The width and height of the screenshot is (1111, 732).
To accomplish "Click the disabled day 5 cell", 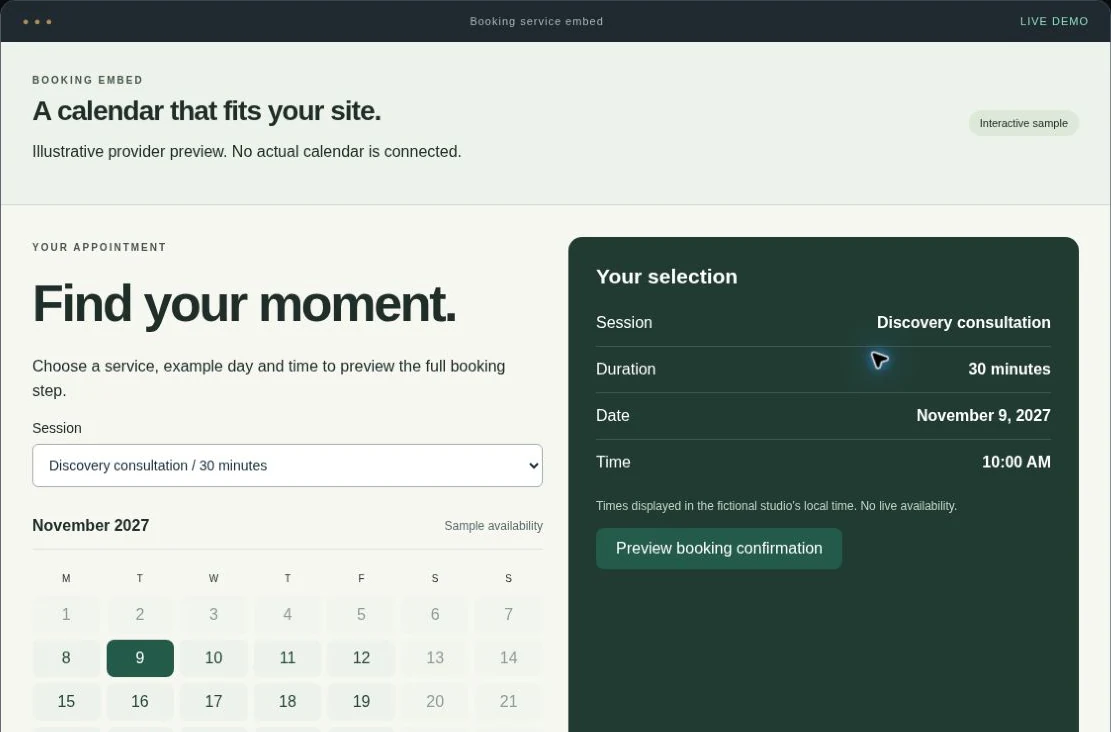I will [361, 614].
